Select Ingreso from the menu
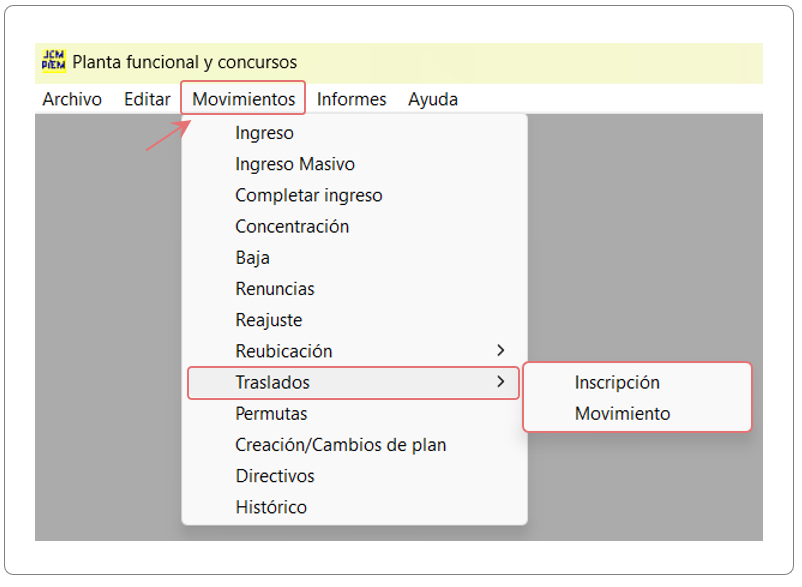The height and width of the screenshot is (587, 802). (354, 133)
